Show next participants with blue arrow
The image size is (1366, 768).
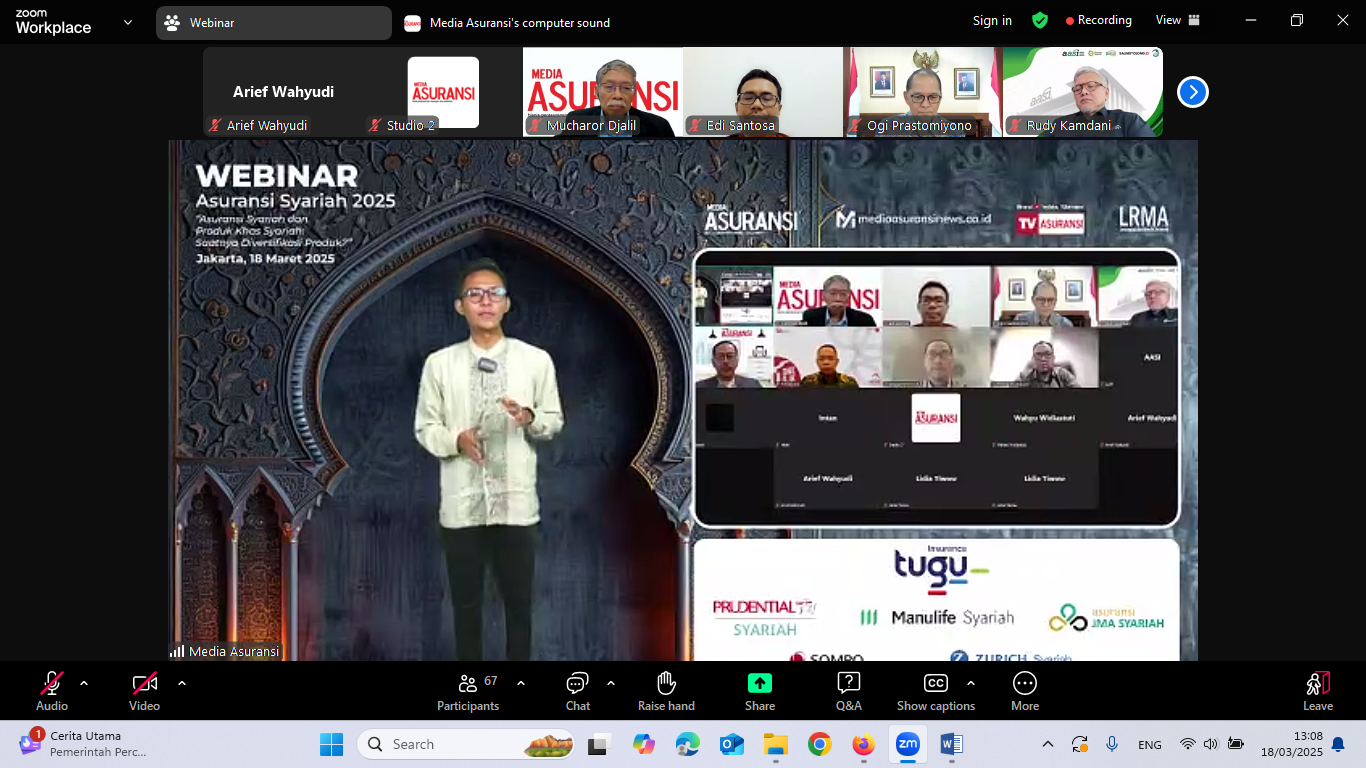(1192, 92)
